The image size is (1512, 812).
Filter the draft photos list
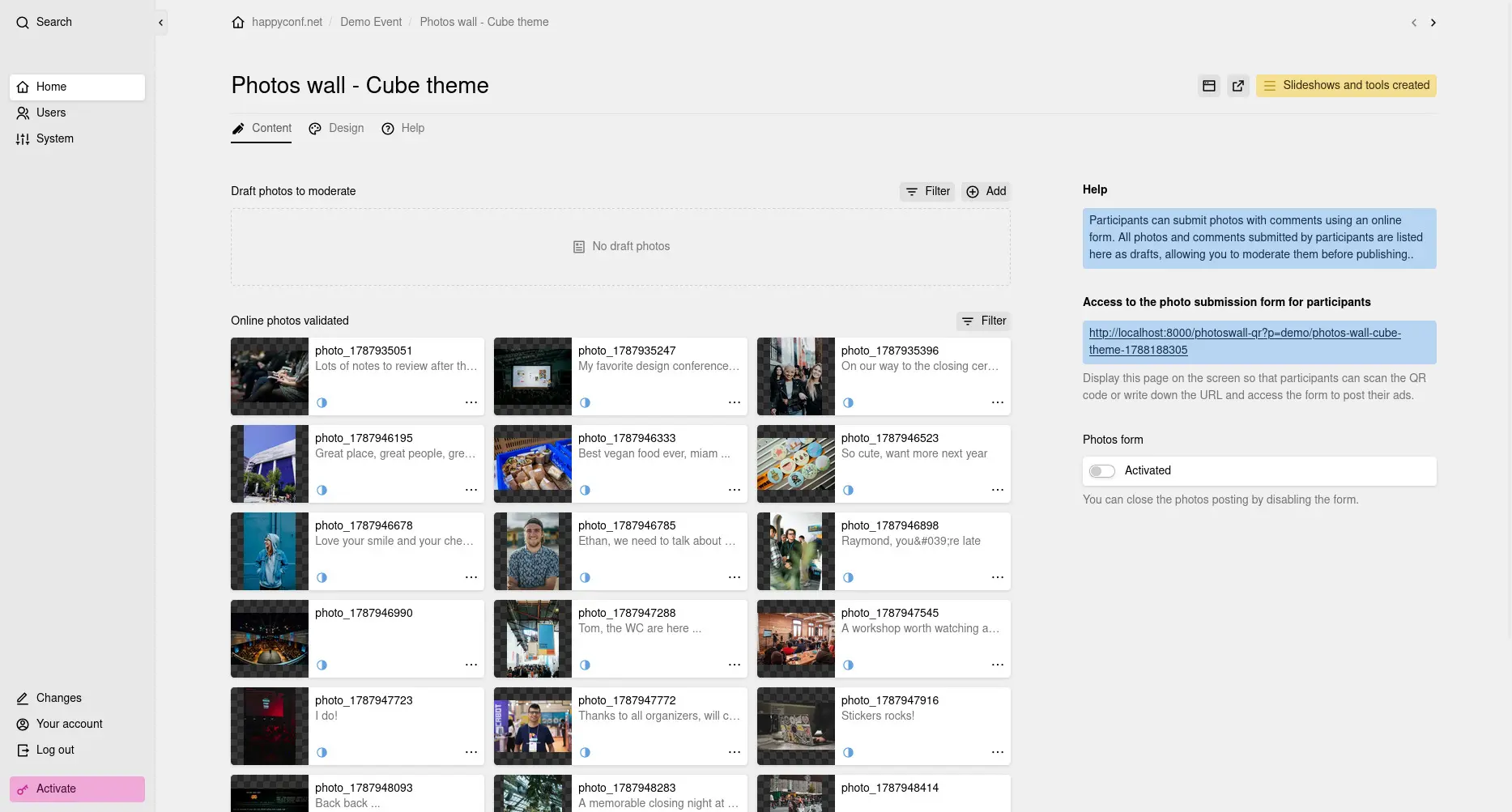[x=927, y=192]
